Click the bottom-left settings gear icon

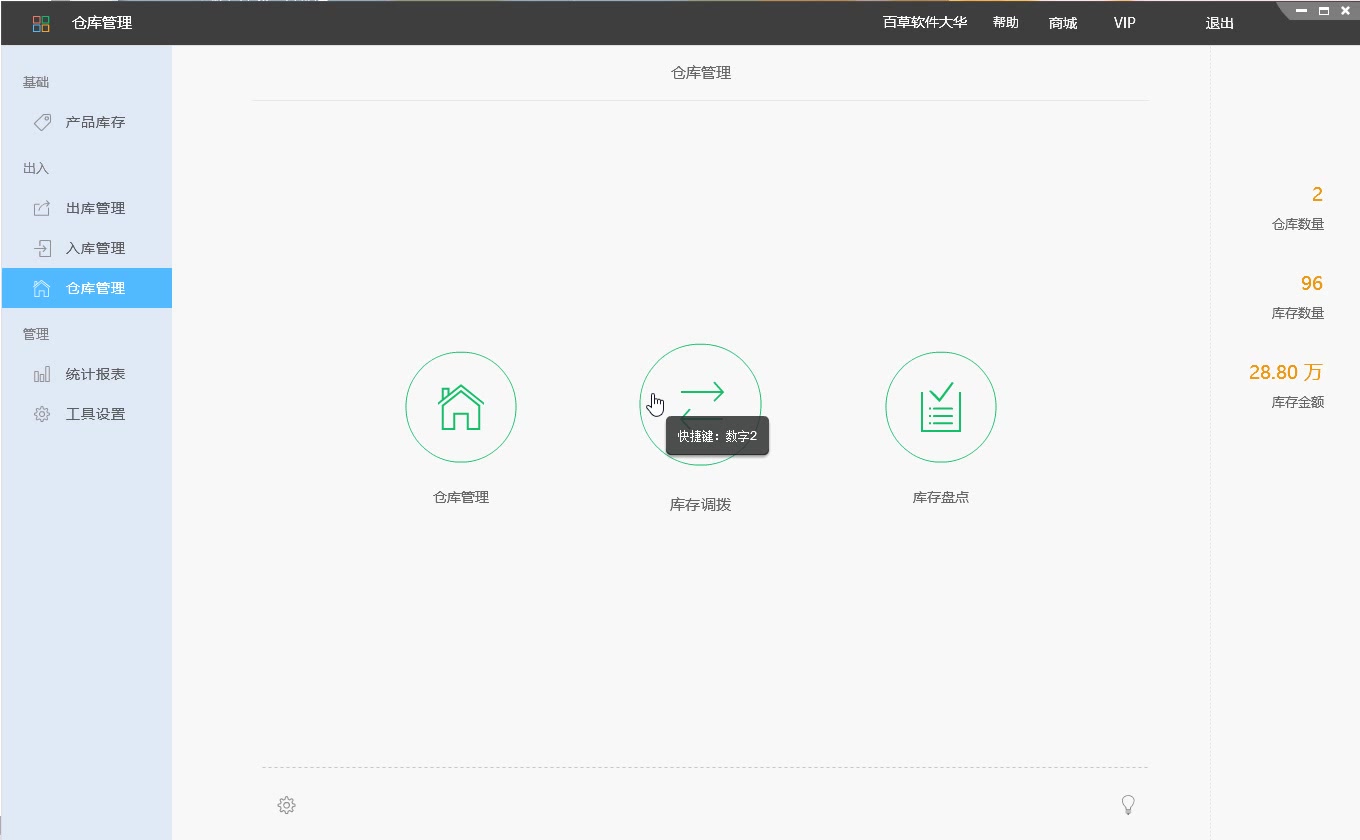click(287, 805)
